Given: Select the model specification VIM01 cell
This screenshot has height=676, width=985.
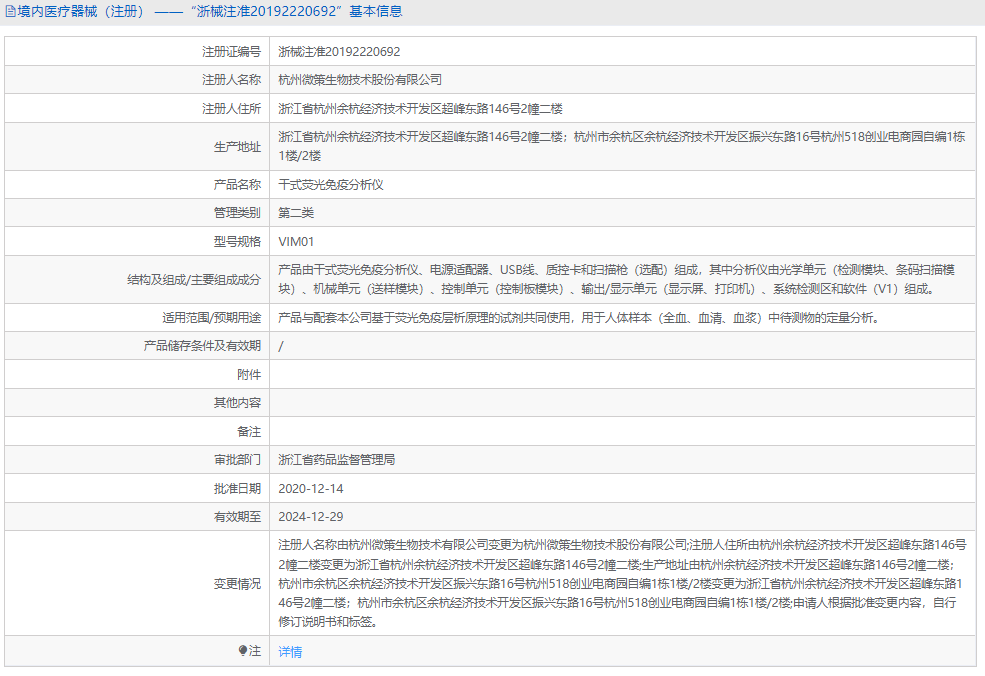Looking at the screenshot, I should [294, 240].
